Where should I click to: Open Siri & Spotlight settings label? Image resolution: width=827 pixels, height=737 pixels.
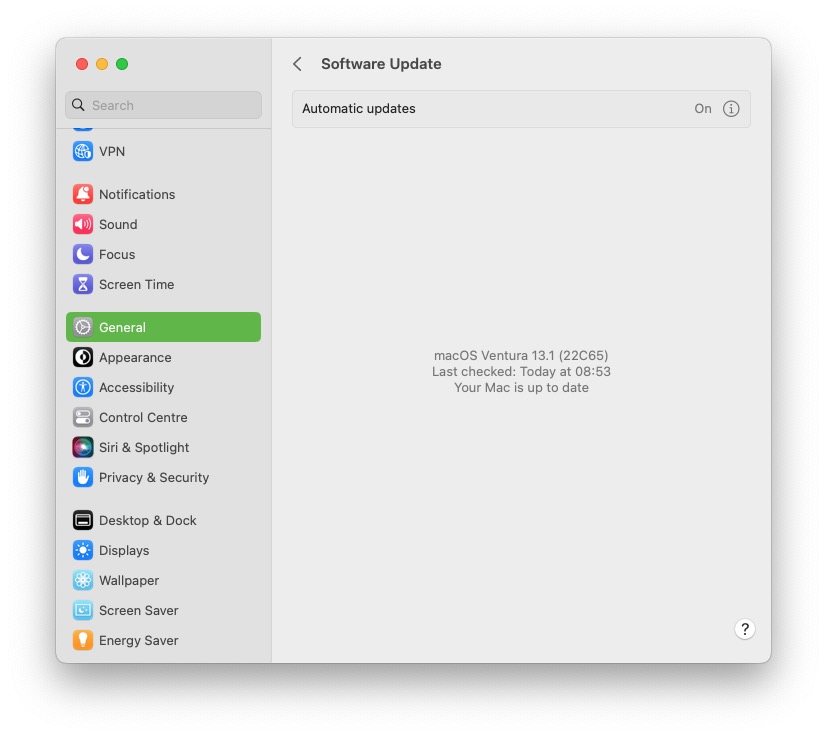point(144,447)
